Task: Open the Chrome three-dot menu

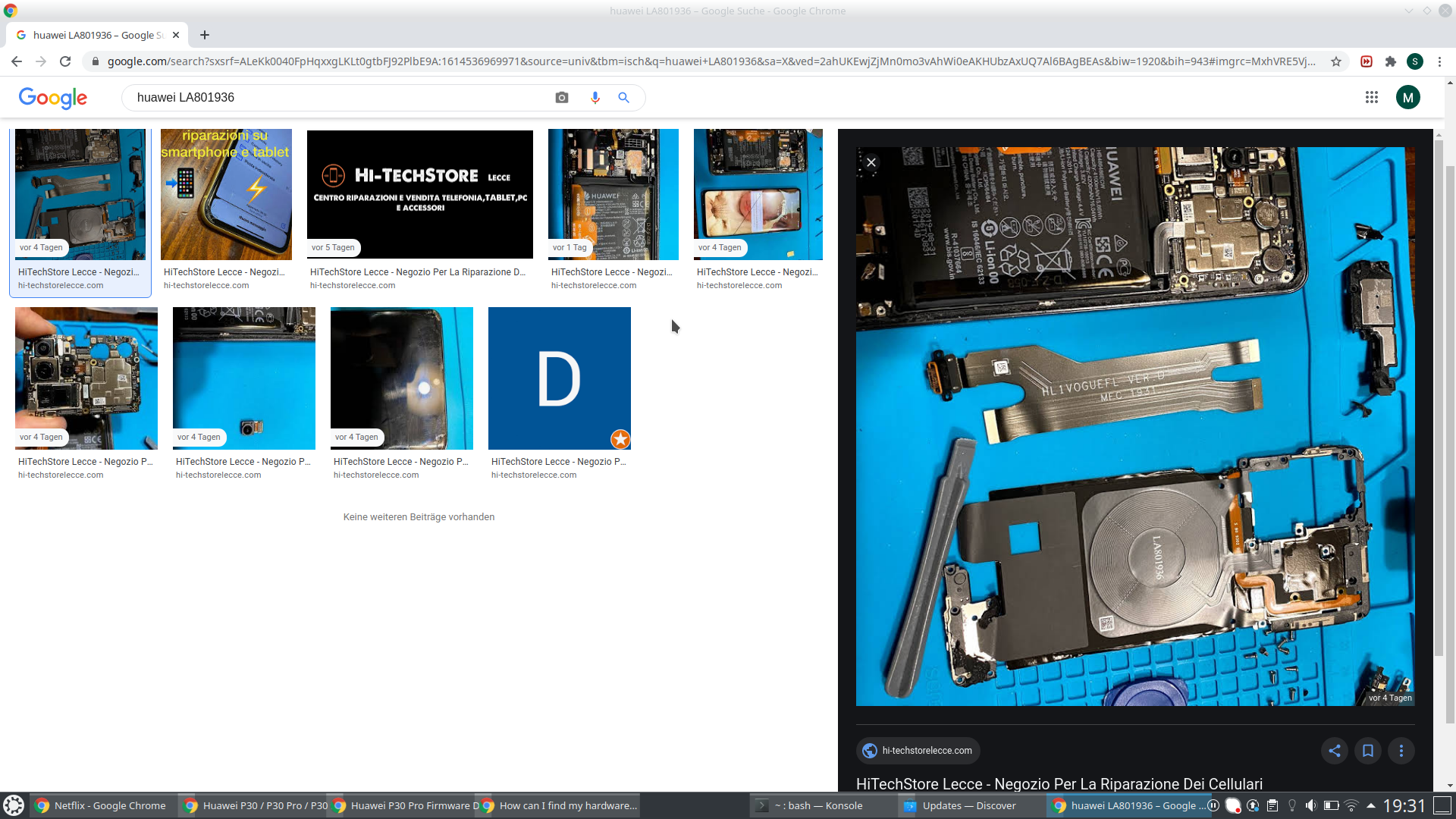Action: coord(1439,61)
